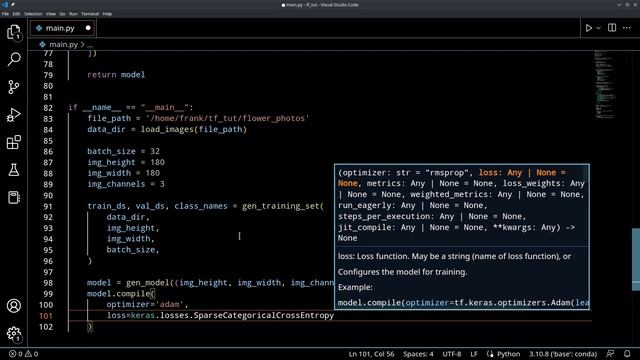Click line number 82 in the gutter

point(48,108)
